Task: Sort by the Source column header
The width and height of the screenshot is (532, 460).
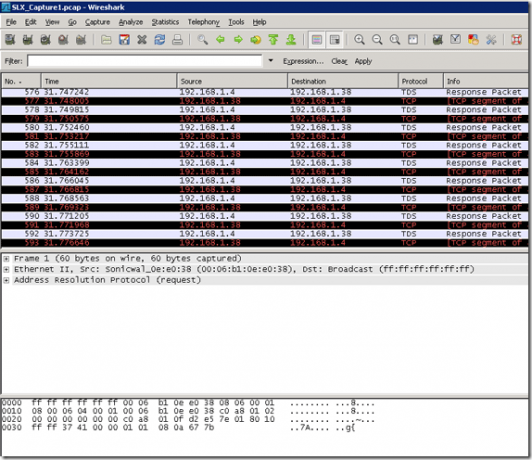Action: click(232, 81)
